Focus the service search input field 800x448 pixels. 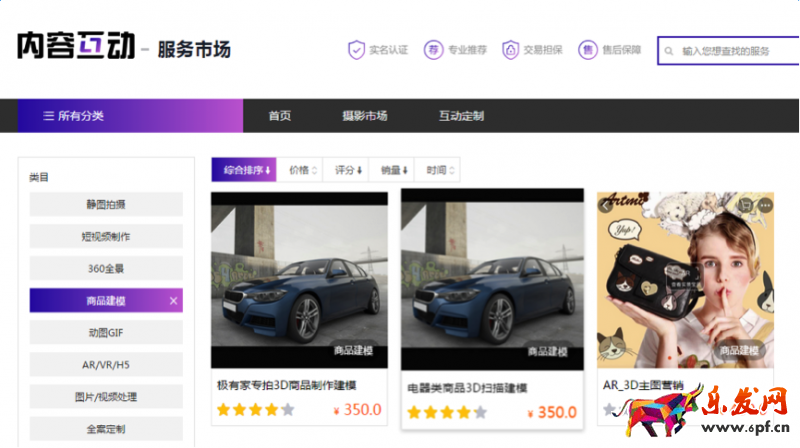pyautogui.click(x=735, y=51)
